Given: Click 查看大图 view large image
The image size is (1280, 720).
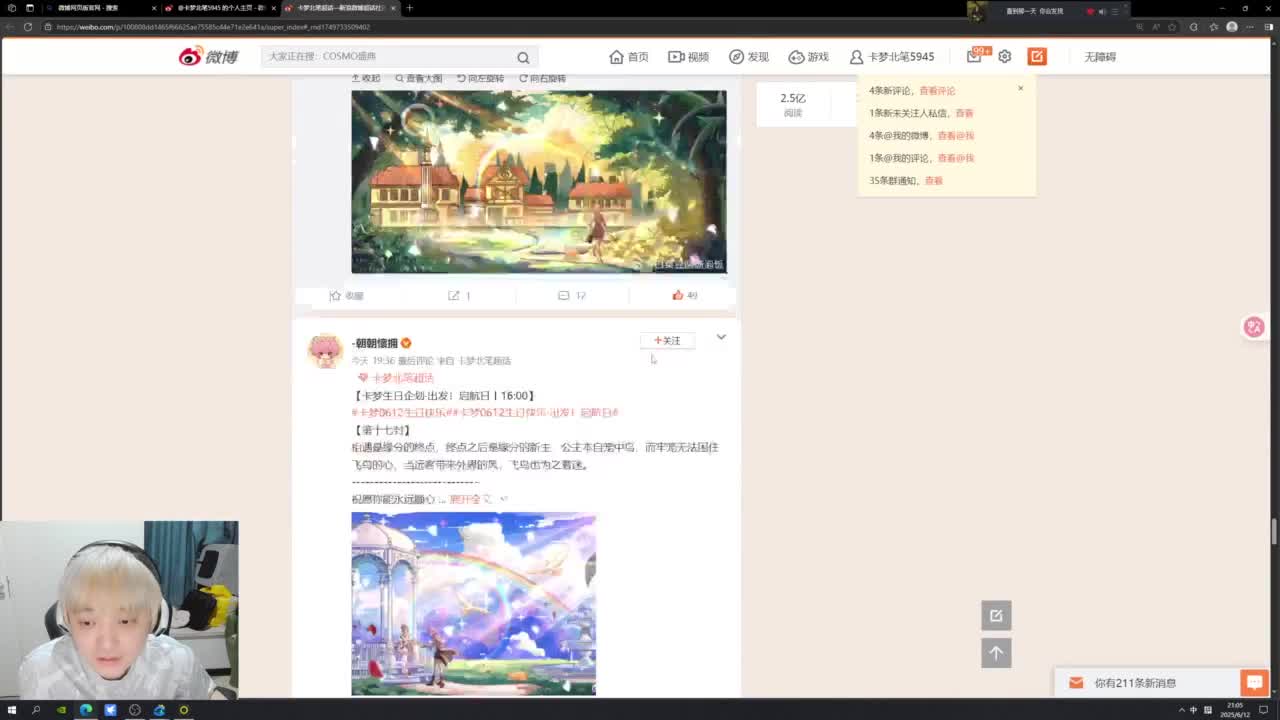Looking at the screenshot, I should 418,78.
